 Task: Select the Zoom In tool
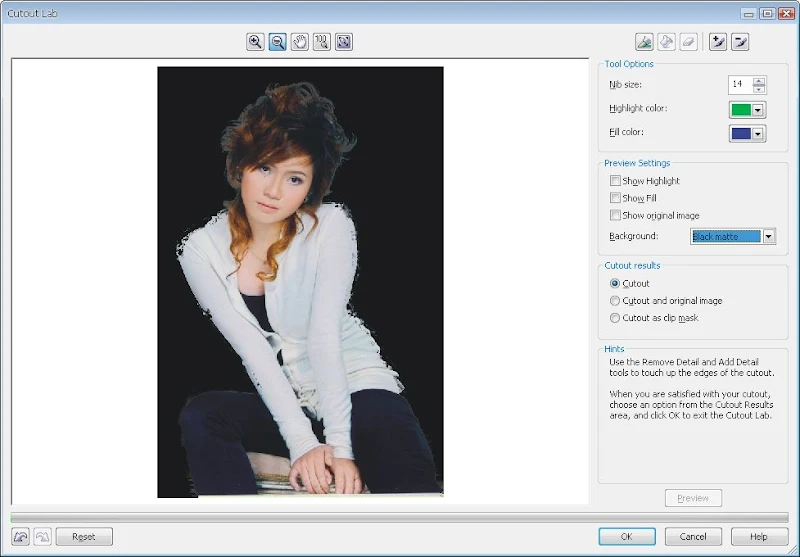click(255, 42)
